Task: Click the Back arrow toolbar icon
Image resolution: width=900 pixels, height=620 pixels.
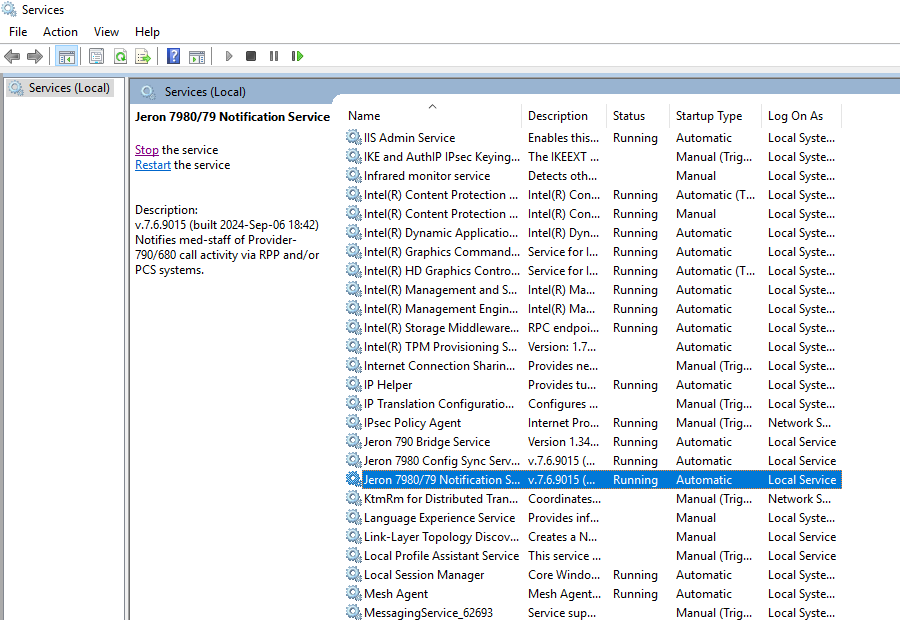Action: coord(12,56)
